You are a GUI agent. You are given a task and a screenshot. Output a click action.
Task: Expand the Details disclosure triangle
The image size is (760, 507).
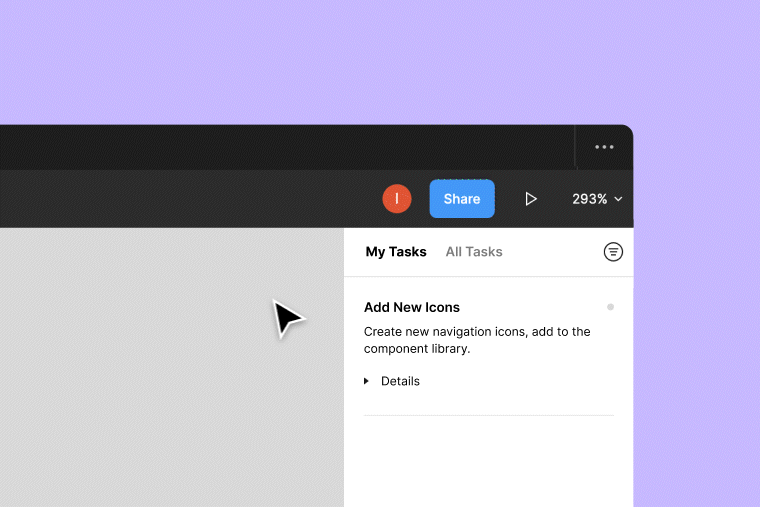point(367,381)
